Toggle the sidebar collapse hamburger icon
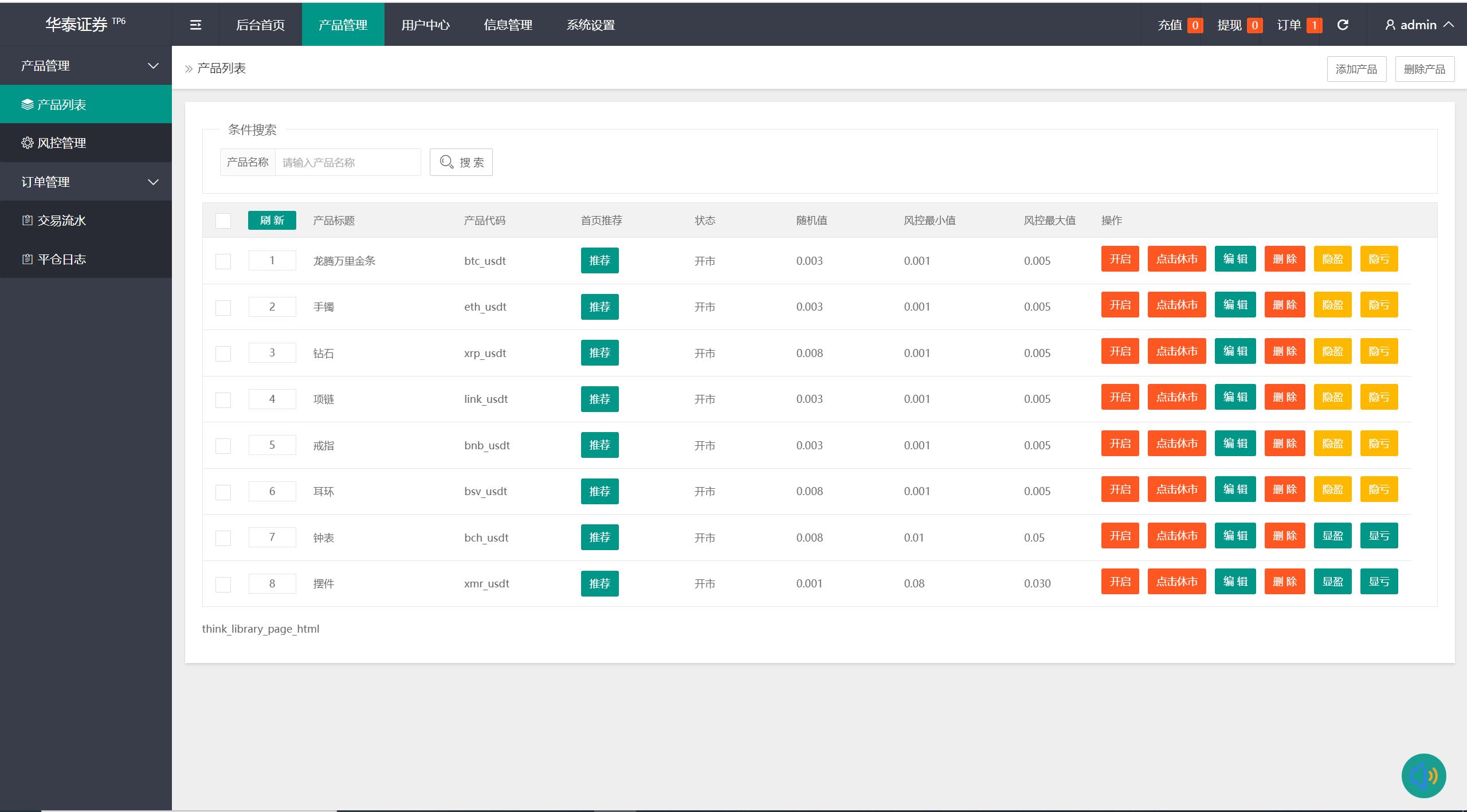Screen dimensions: 1467x812 (195, 25)
